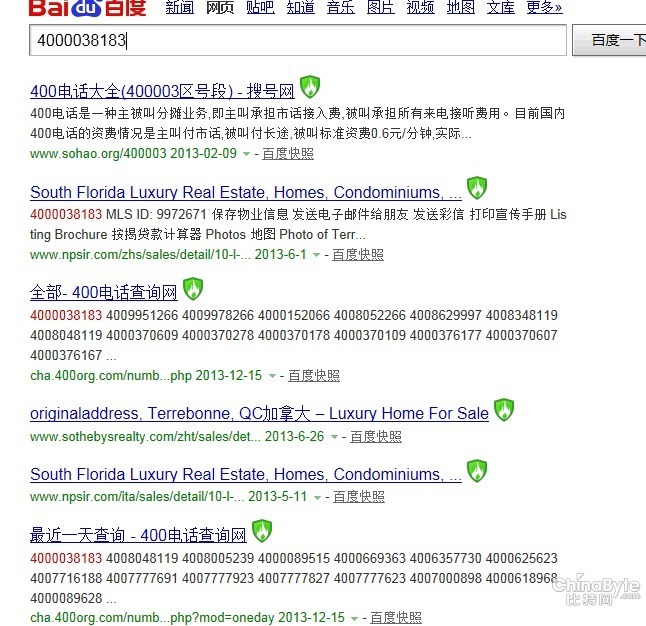646x626 pixels.
Task: Switch to 贴吧 tab
Action: (260, 8)
